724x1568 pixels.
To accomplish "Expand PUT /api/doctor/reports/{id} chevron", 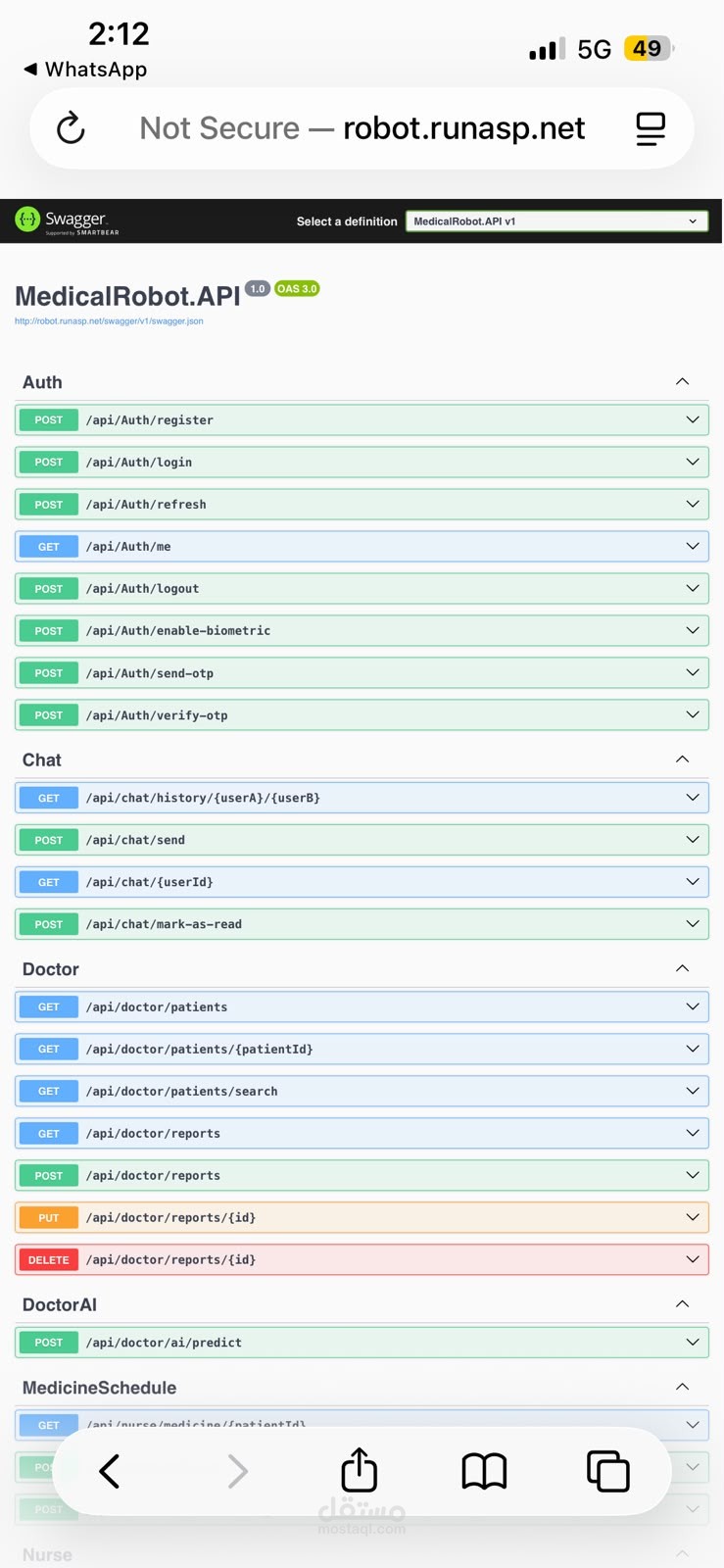I will (x=693, y=1217).
